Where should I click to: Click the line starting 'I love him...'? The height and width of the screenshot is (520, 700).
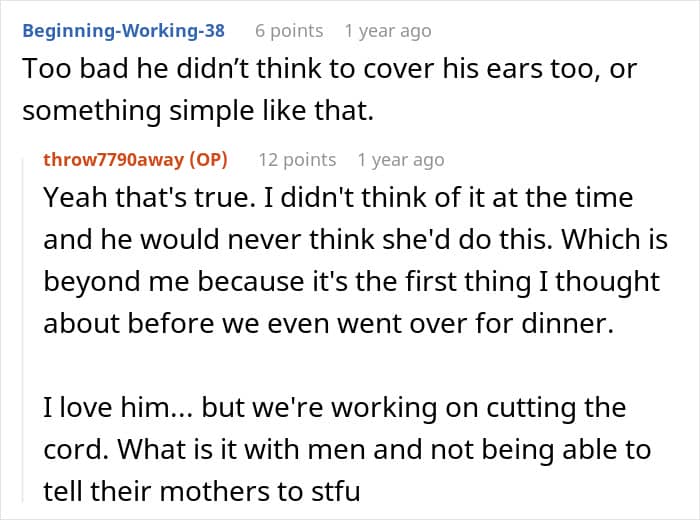(x=335, y=408)
